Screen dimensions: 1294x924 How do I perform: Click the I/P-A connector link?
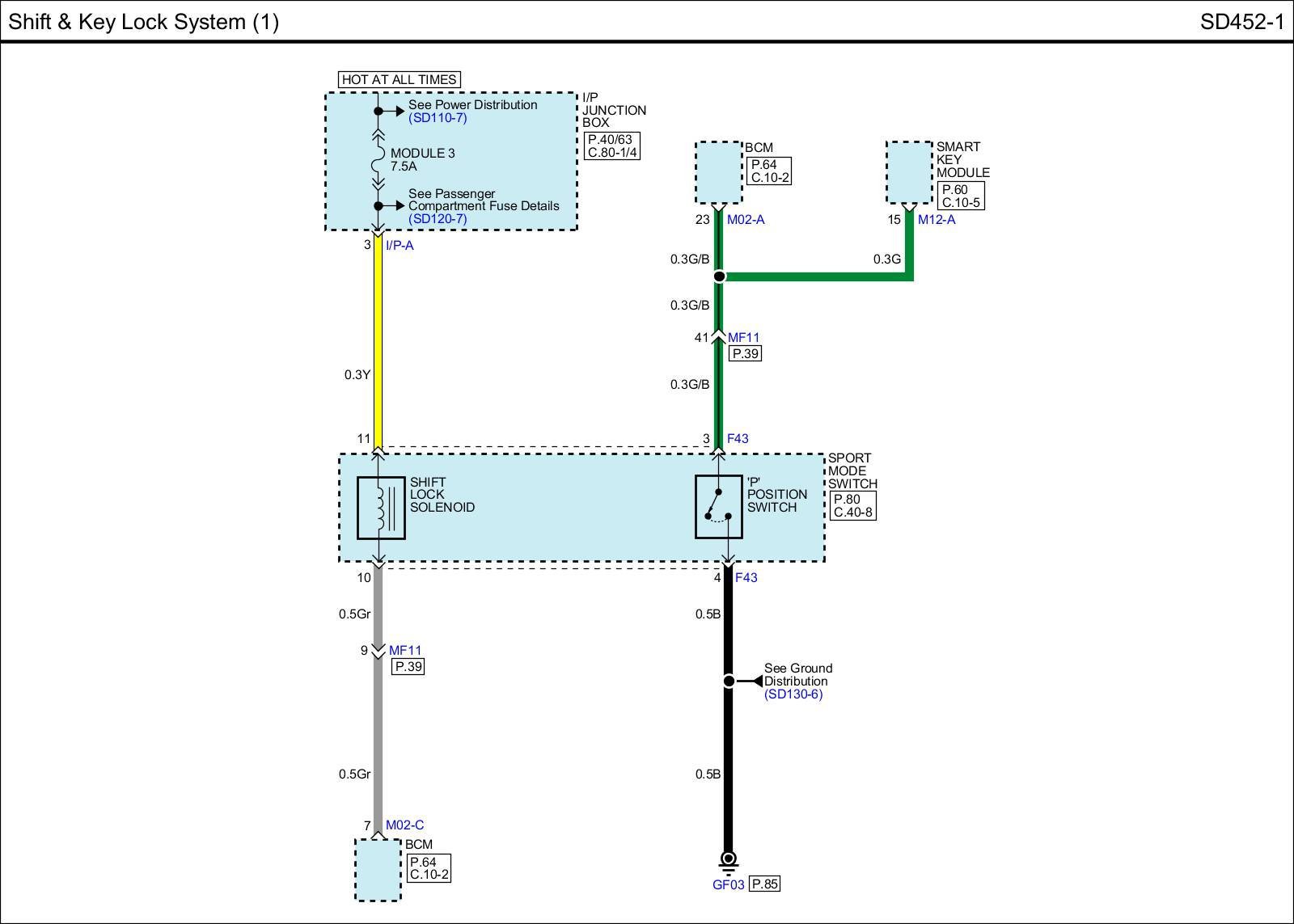point(400,246)
